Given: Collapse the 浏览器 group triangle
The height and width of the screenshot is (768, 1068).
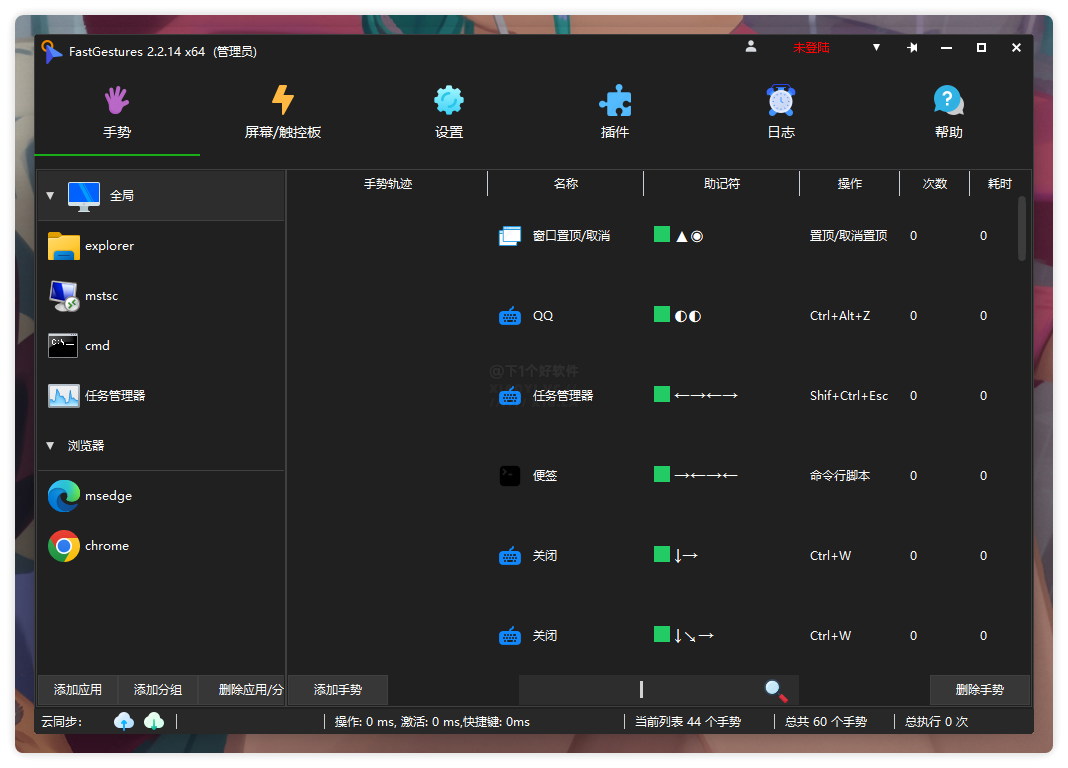Looking at the screenshot, I should (x=50, y=445).
